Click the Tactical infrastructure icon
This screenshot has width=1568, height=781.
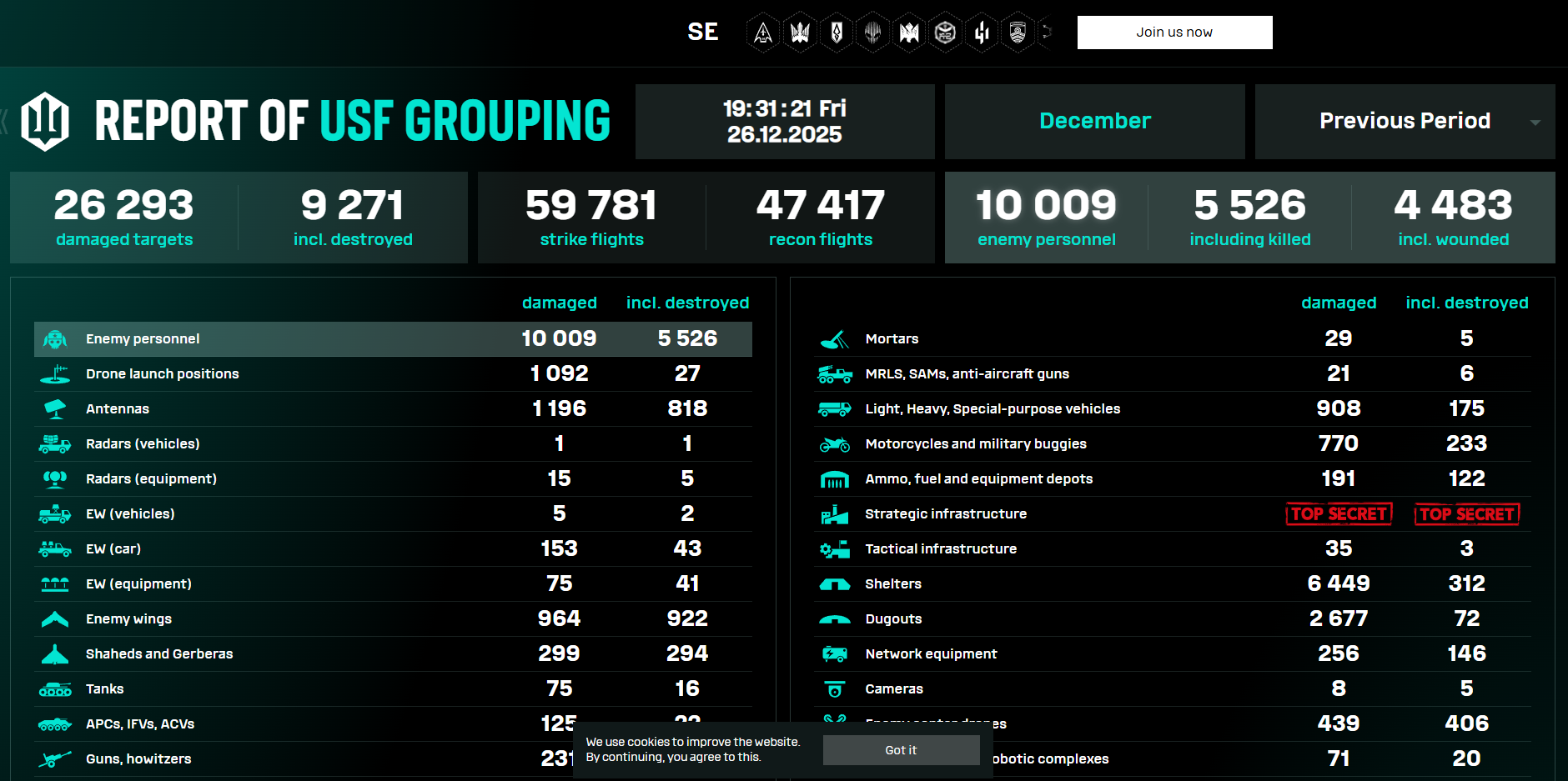(x=835, y=549)
